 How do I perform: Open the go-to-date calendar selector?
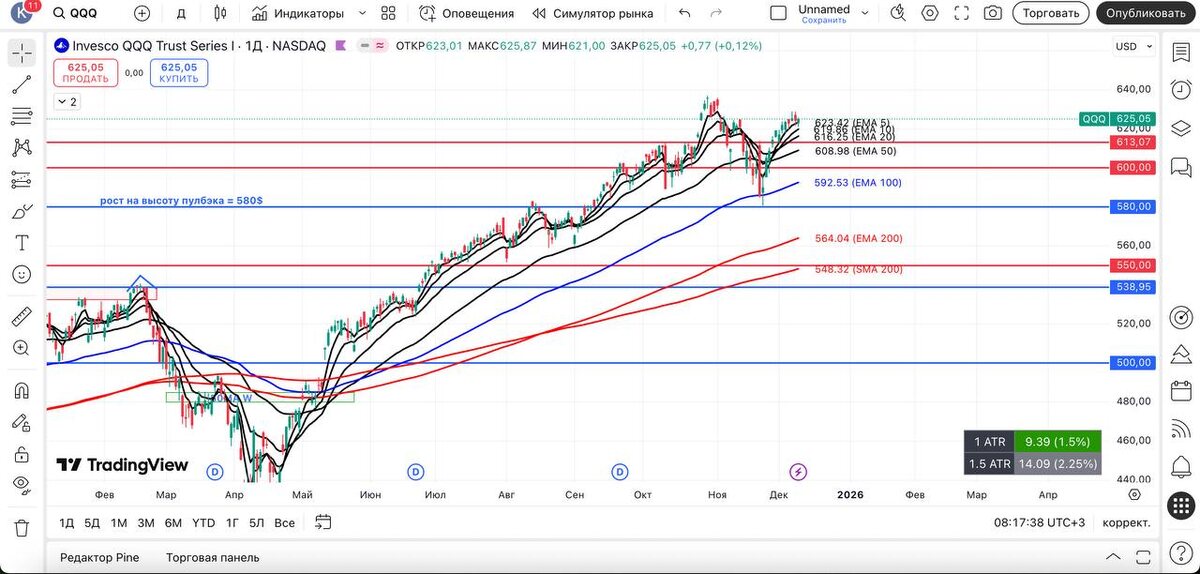pos(322,522)
